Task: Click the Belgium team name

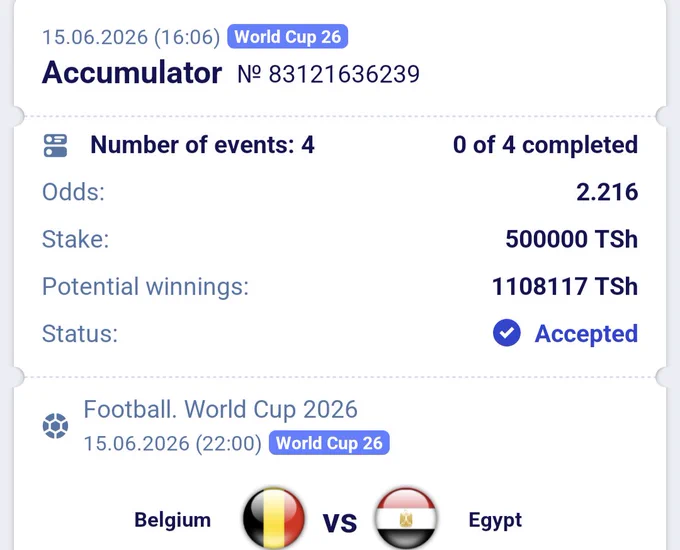Action: click(x=173, y=520)
